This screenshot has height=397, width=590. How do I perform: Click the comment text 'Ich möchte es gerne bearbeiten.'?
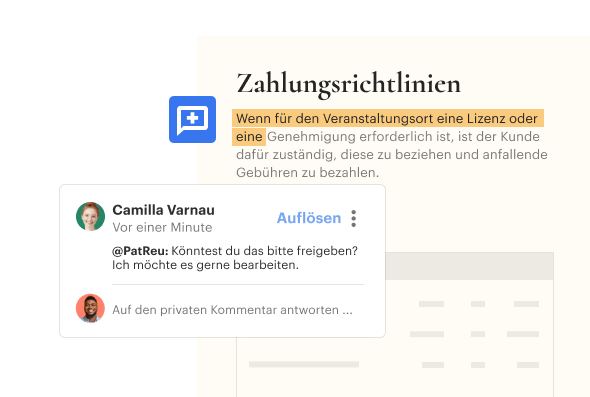pyautogui.click(x=205, y=265)
